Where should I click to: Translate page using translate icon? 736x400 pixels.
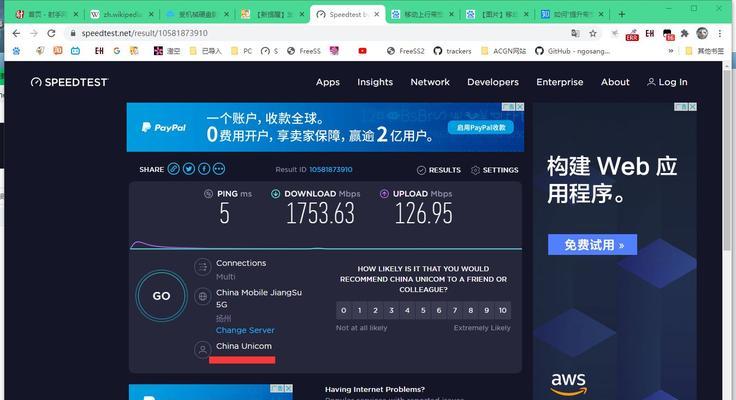pyautogui.click(x=575, y=33)
